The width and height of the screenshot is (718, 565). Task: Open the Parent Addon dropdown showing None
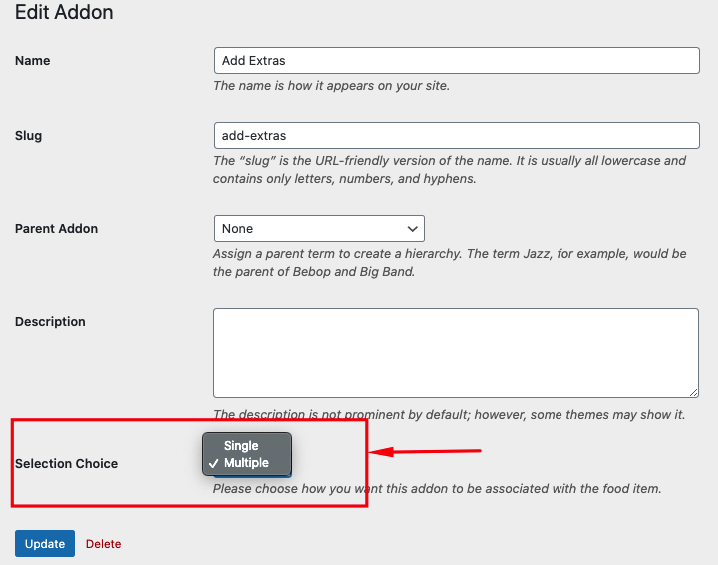pos(319,228)
